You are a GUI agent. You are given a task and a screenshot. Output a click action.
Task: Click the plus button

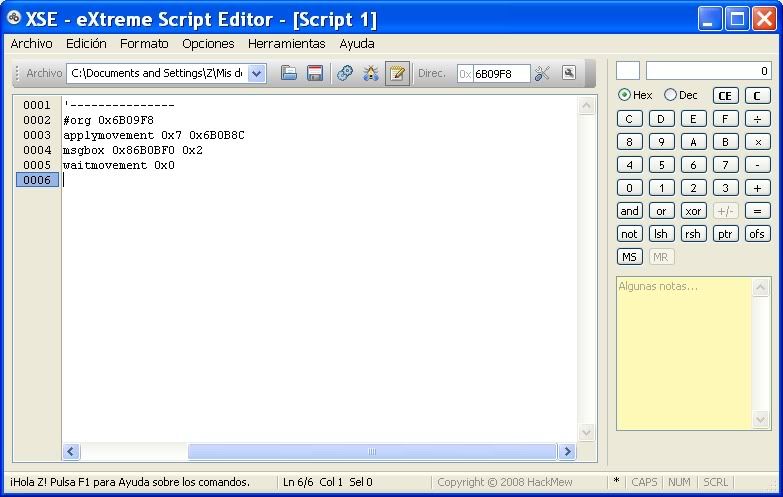[757, 188]
